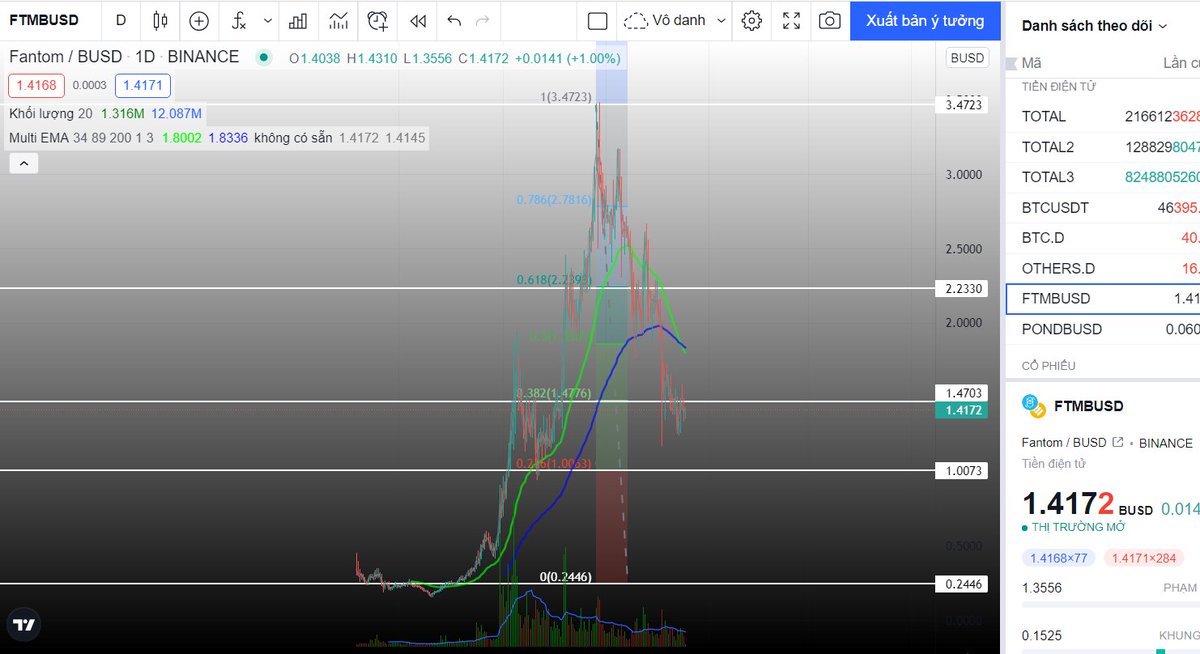1200x654 pixels.
Task: Redo the last chart action
Action: coord(483,20)
